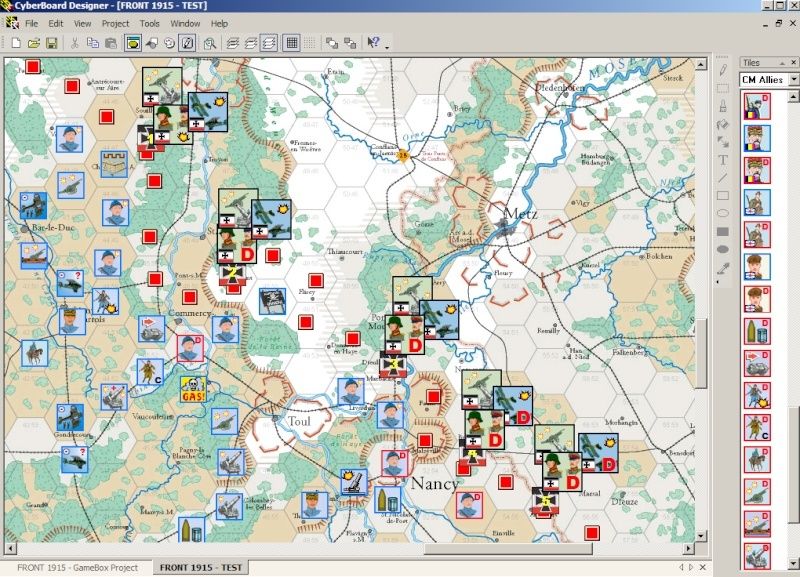Select the Brush tool in tool palette
Viewport: 800px width, 577px height.
tap(722, 106)
